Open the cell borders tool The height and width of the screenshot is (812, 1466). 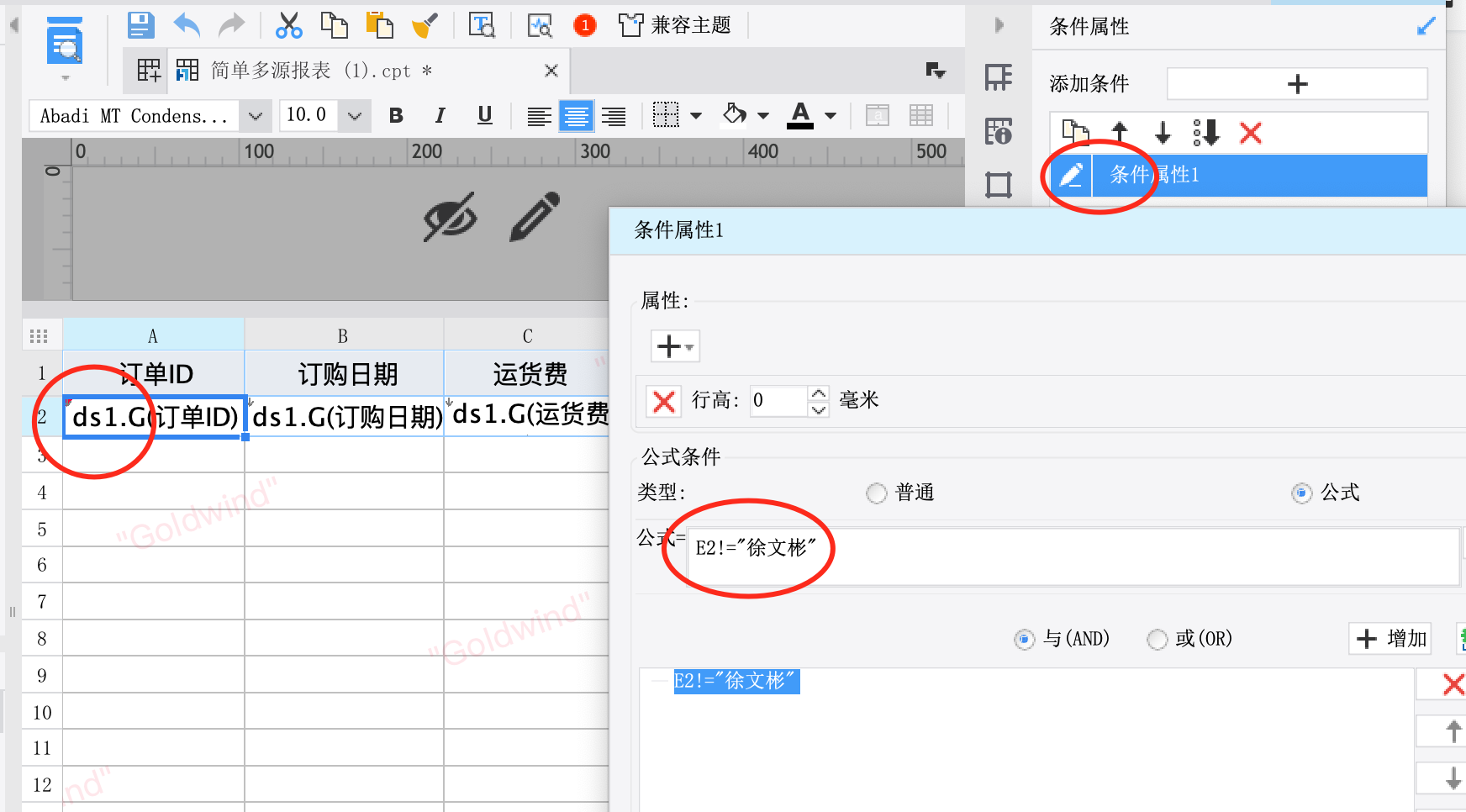tap(666, 115)
